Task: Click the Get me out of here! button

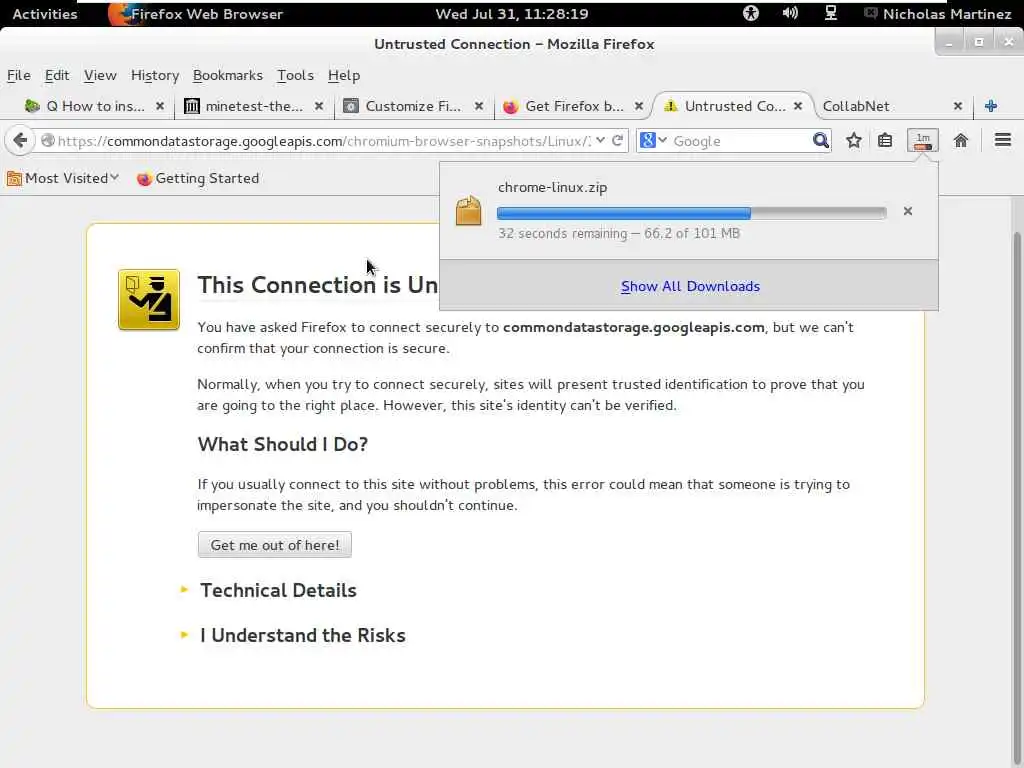Action: pos(274,545)
